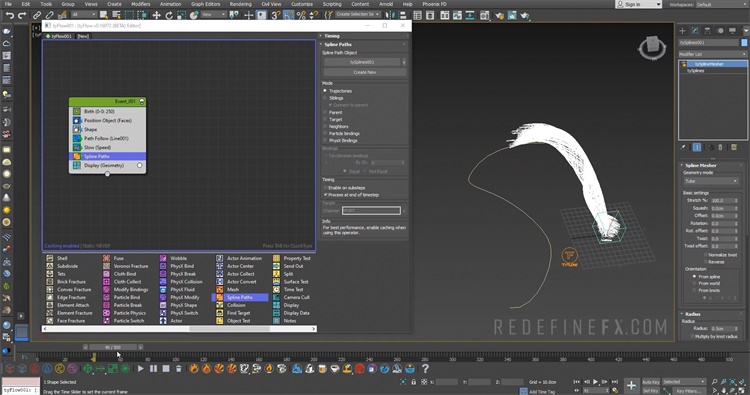Screen dimensions: 750x395
Task: Click the Configure Modifier Sets icon
Action: 734,147
